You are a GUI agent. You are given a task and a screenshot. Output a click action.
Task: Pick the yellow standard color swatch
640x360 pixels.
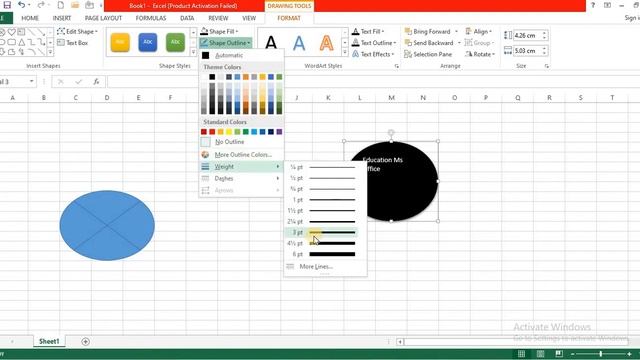[x=229, y=131]
